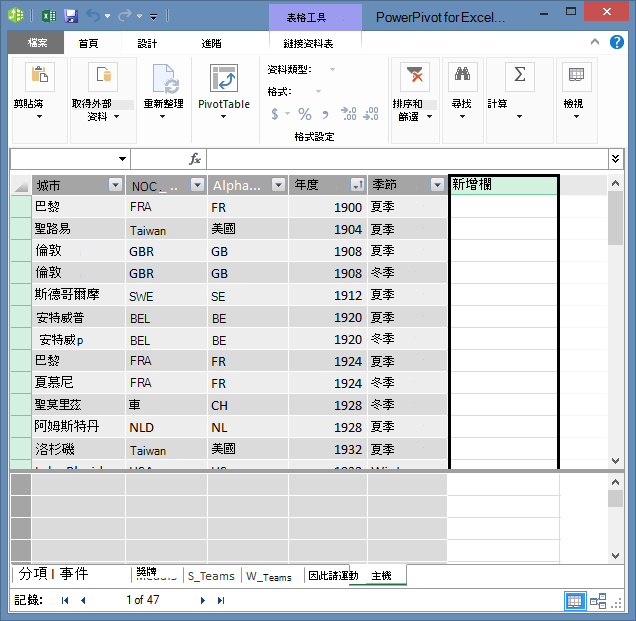Viewport: 636px width, 621px height.
Task: Open NOC column filter dropdown
Action: [x=198, y=185]
